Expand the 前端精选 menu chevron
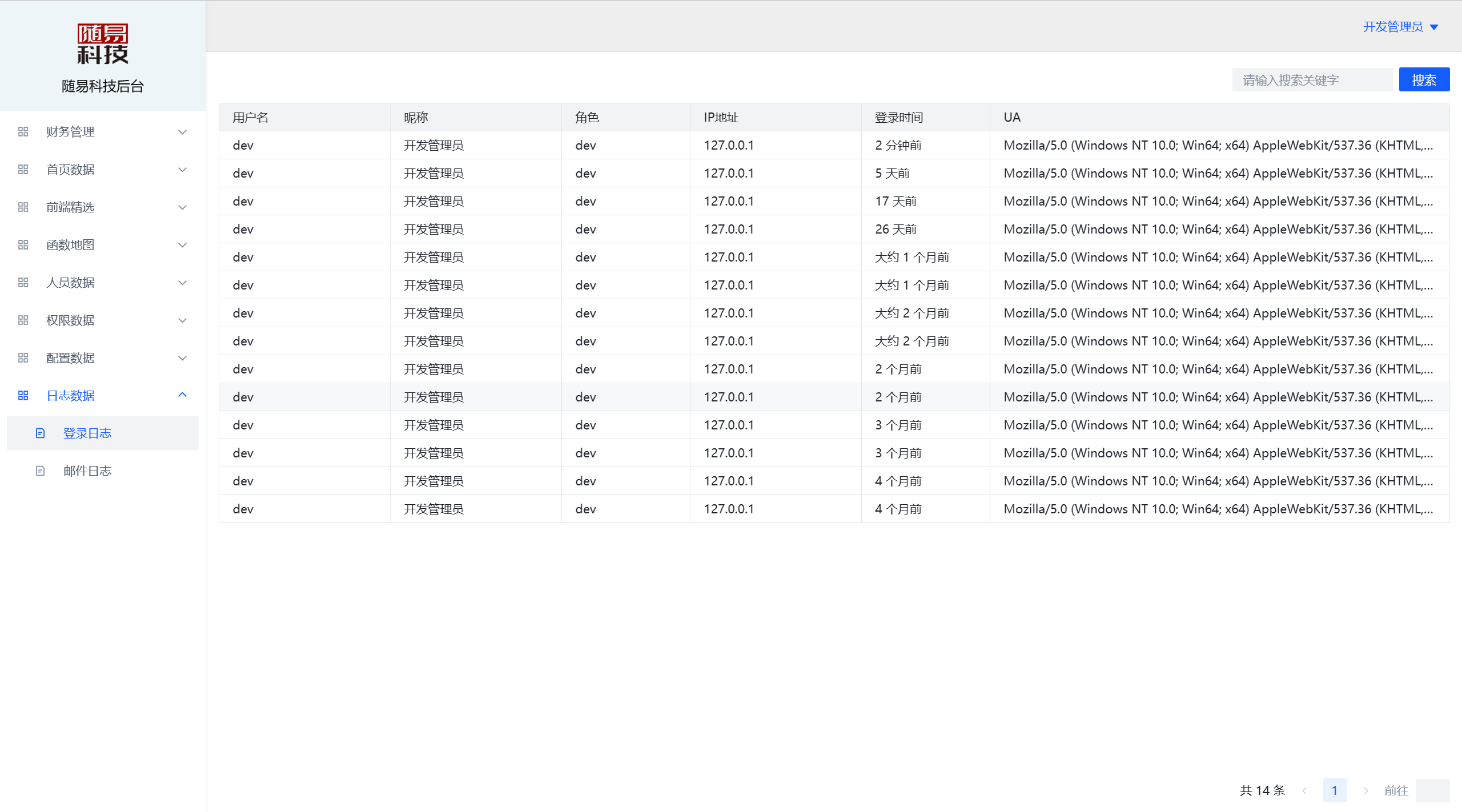This screenshot has height=812, width=1462. pyautogui.click(x=182, y=207)
